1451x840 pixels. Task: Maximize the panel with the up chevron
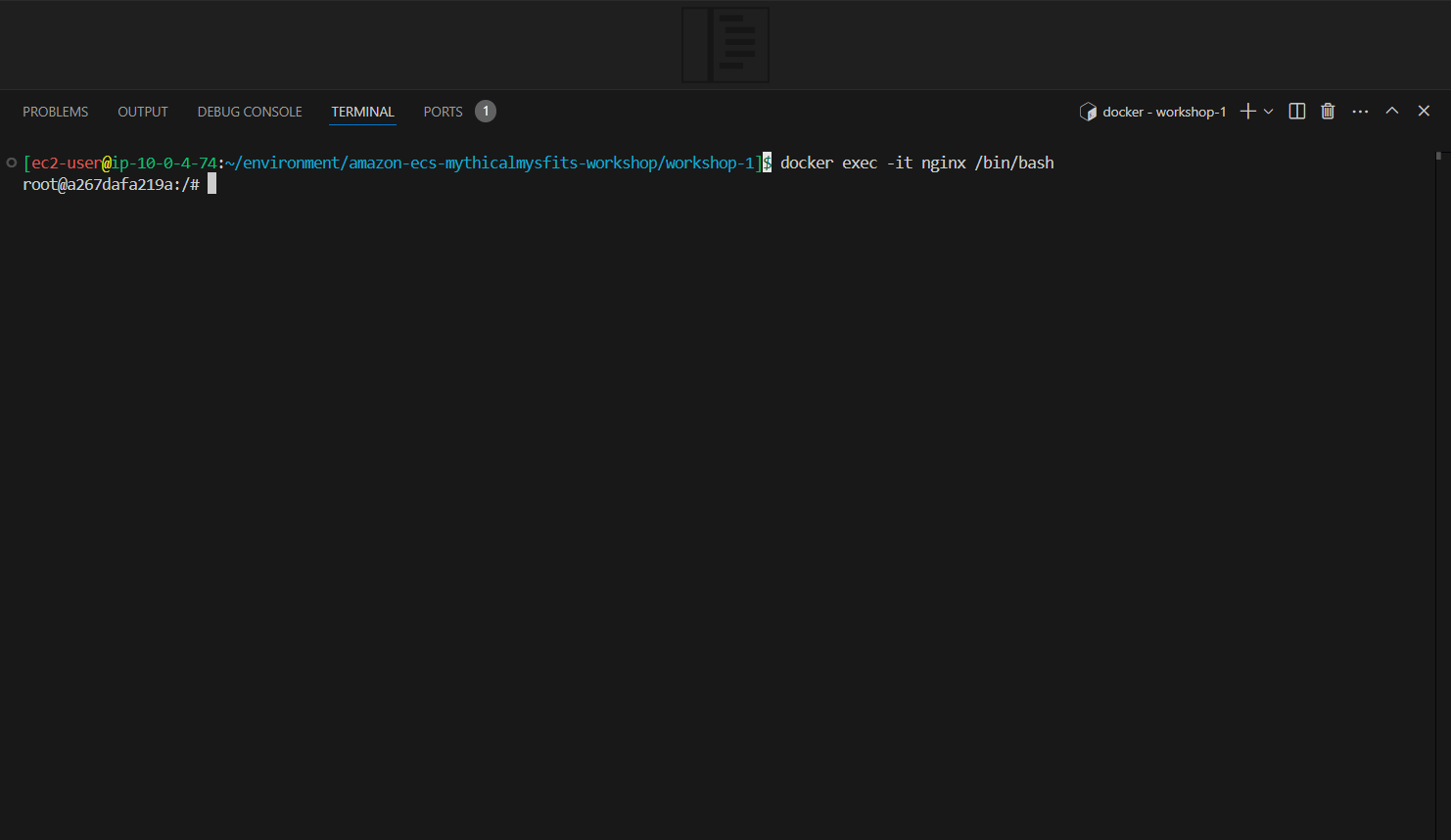pyautogui.click(x=1391, y=111)
